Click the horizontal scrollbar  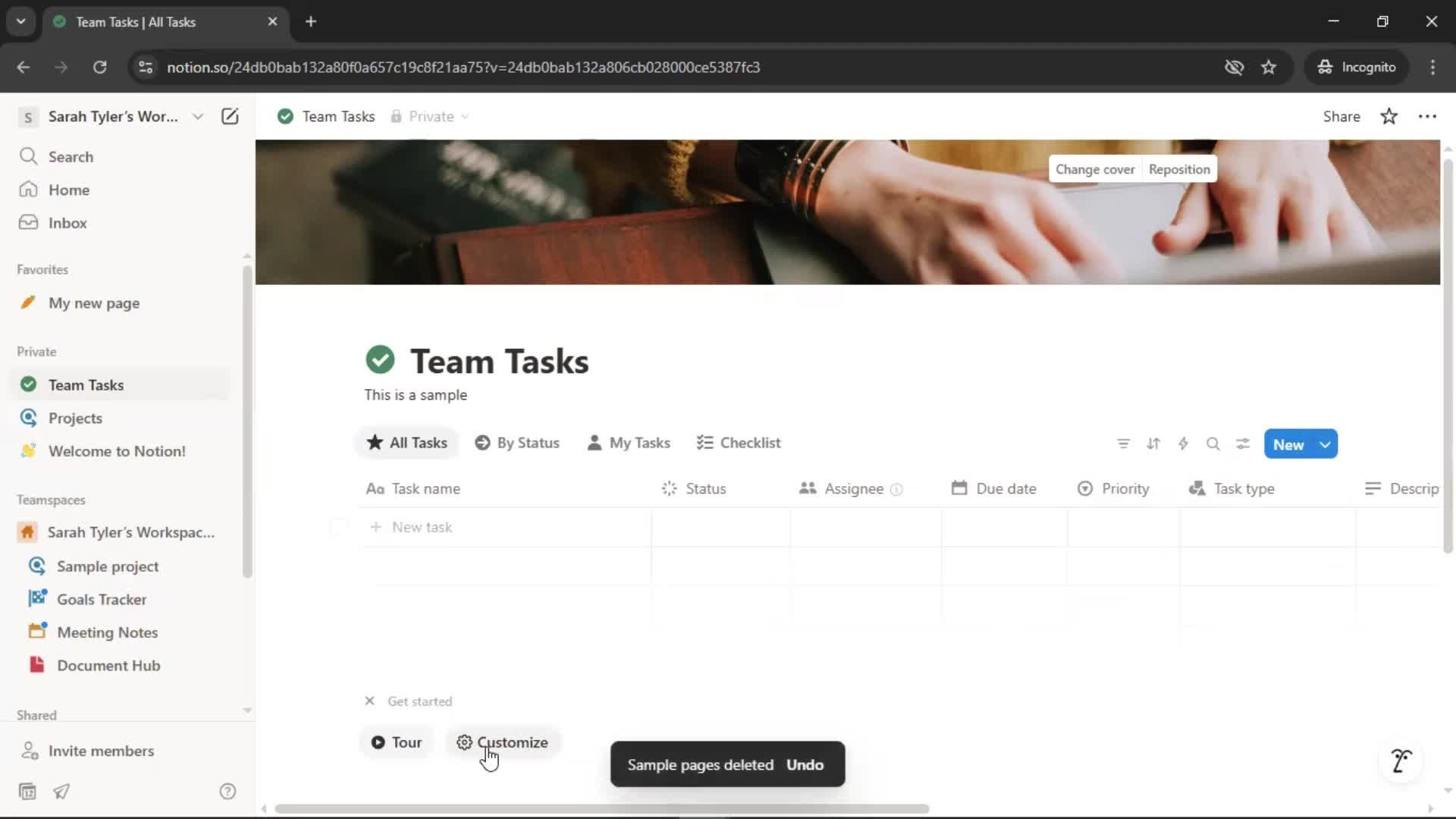[601, 808]
